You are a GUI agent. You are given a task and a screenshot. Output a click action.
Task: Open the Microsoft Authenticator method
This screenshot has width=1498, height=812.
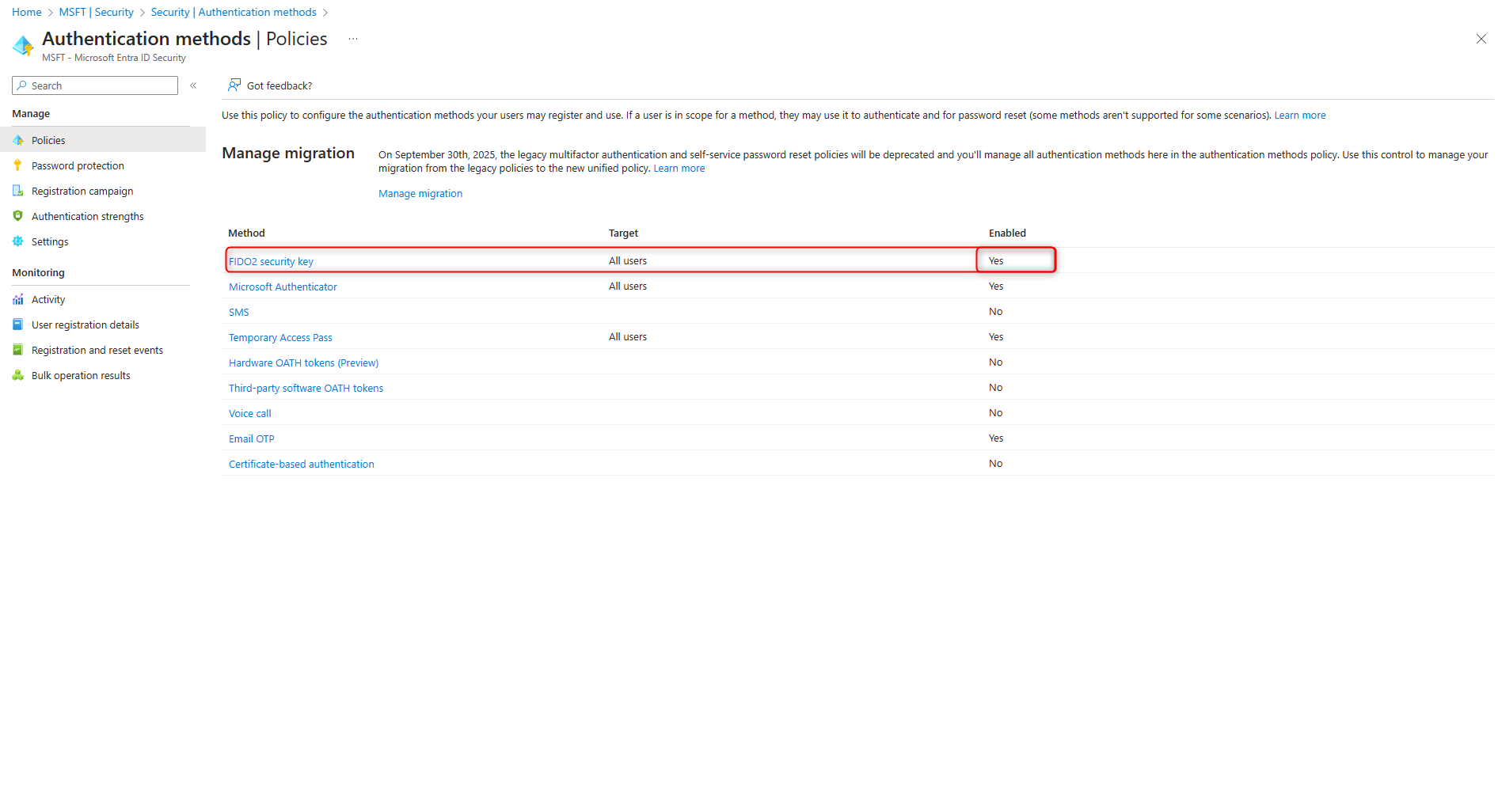[x=283, y=286]
